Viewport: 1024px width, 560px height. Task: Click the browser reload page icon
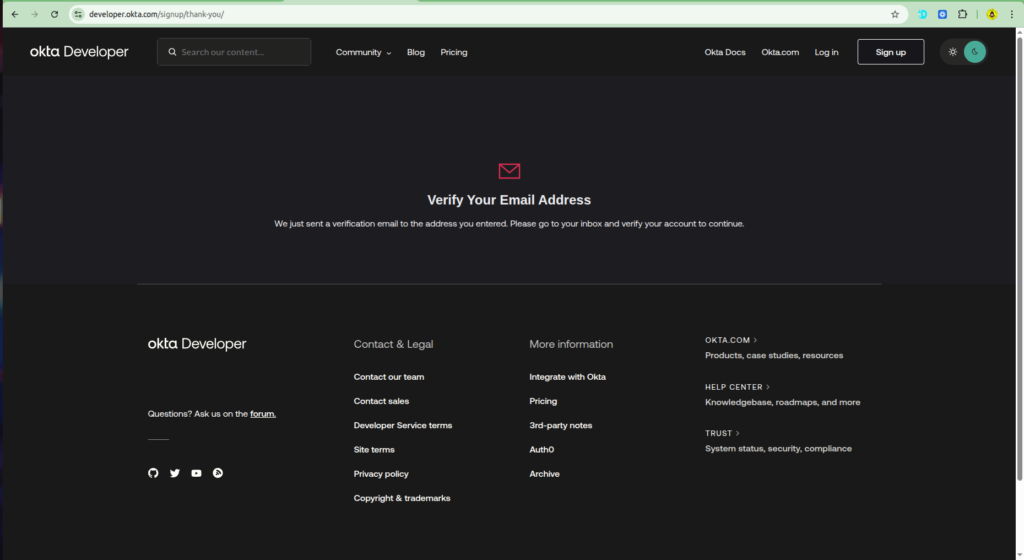click(54, 14)
